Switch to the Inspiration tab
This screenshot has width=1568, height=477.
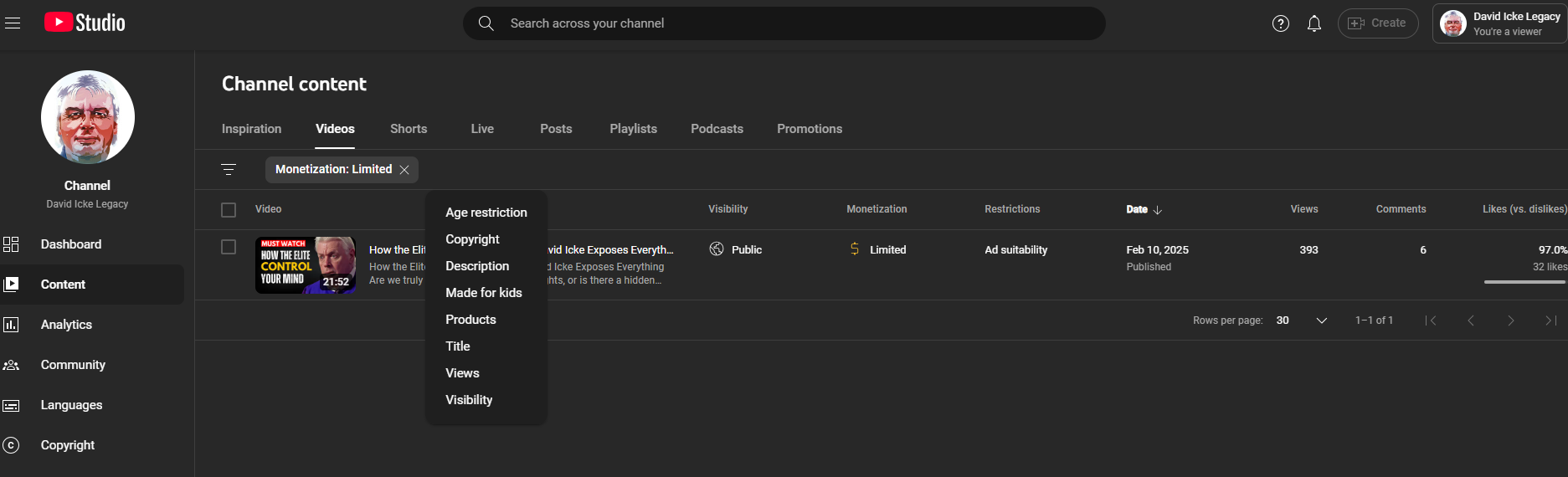coord(251,129)
